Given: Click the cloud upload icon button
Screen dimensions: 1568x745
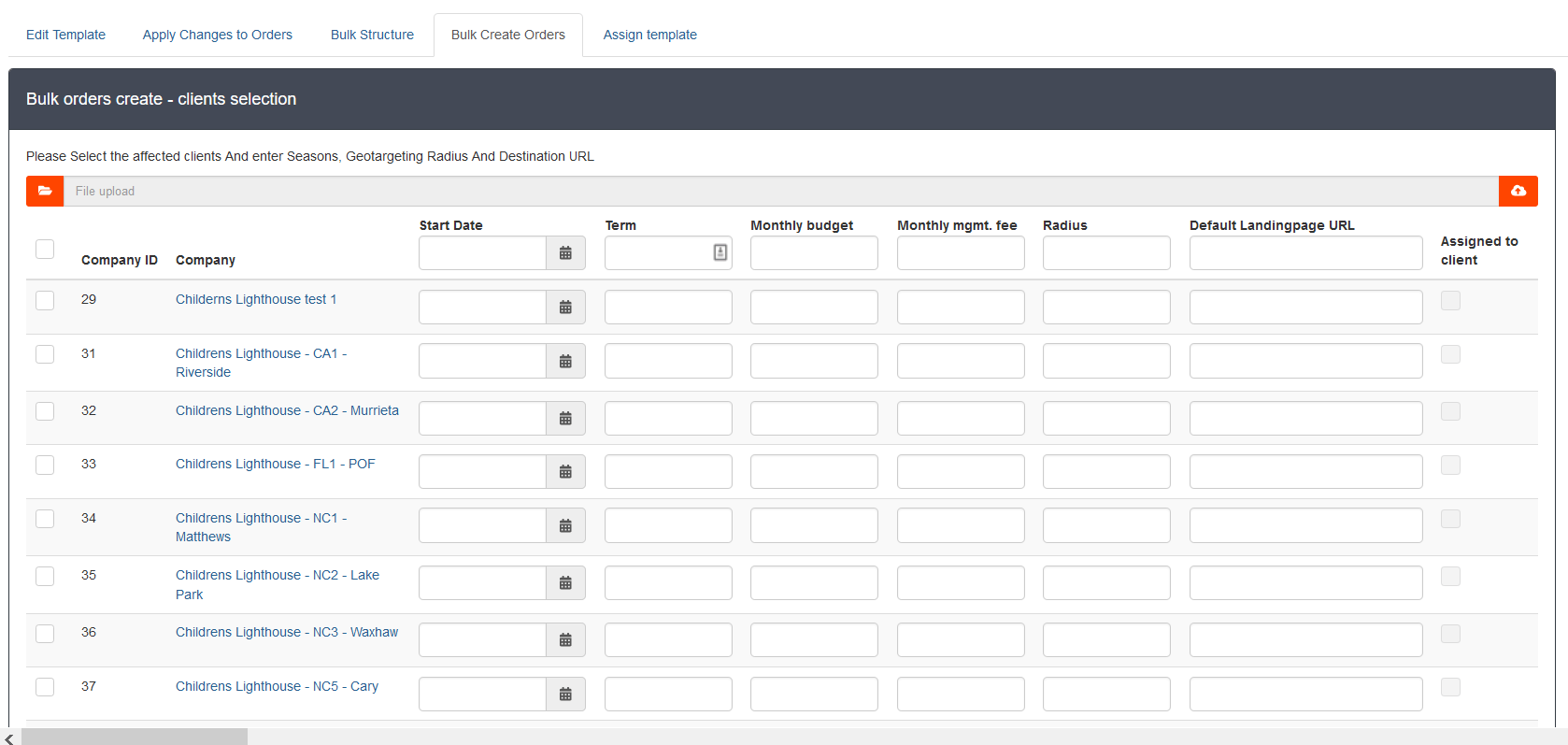Looking at the screenshot, I should pyautogui.click(x=1518, y=191).
